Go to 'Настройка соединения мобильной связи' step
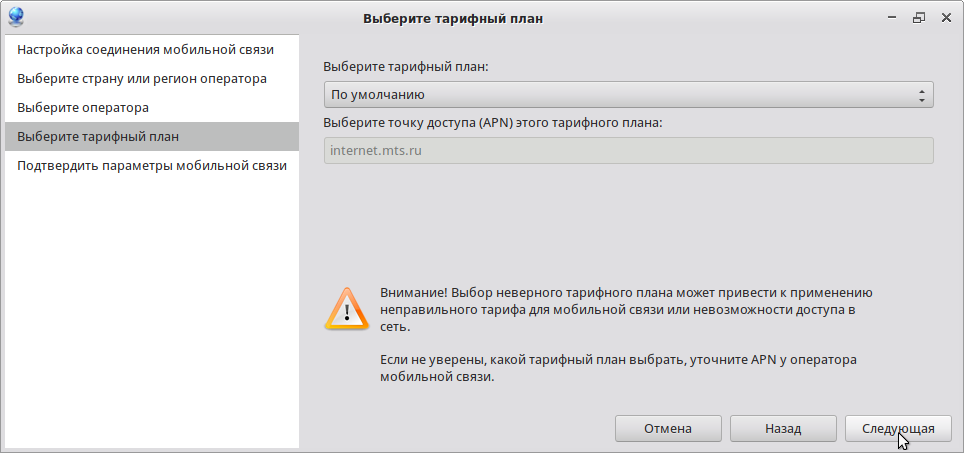The width and height of the screenshot is (964, 453). point(146,49)
